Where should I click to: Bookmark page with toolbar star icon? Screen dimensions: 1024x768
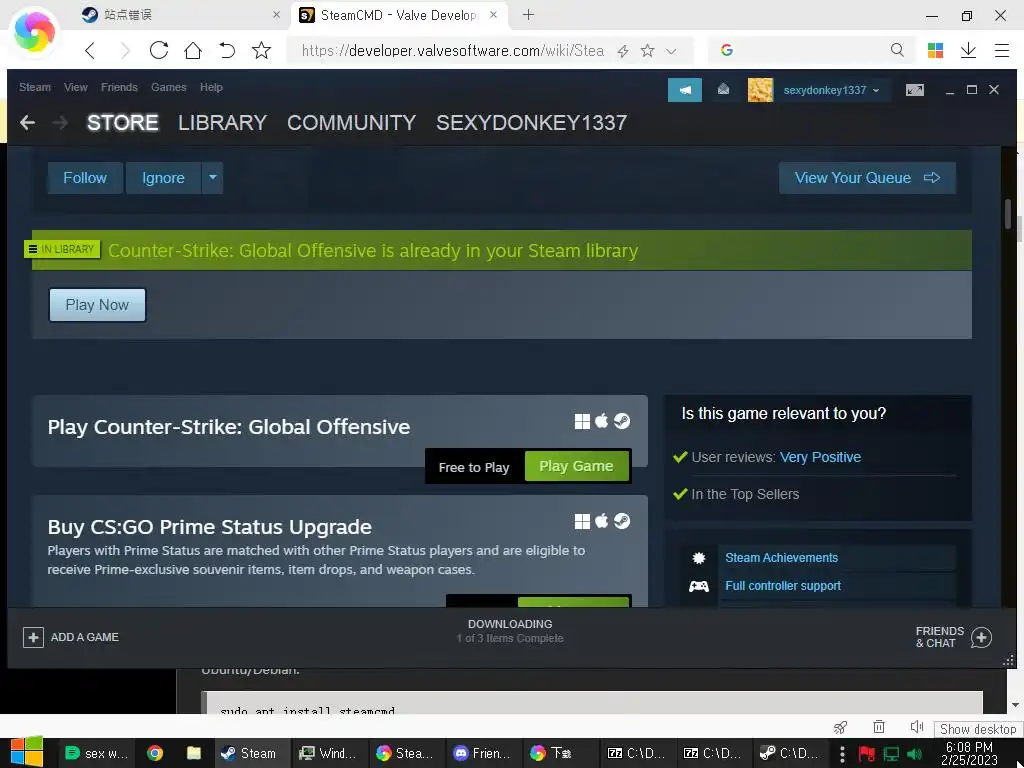(261, 50)
